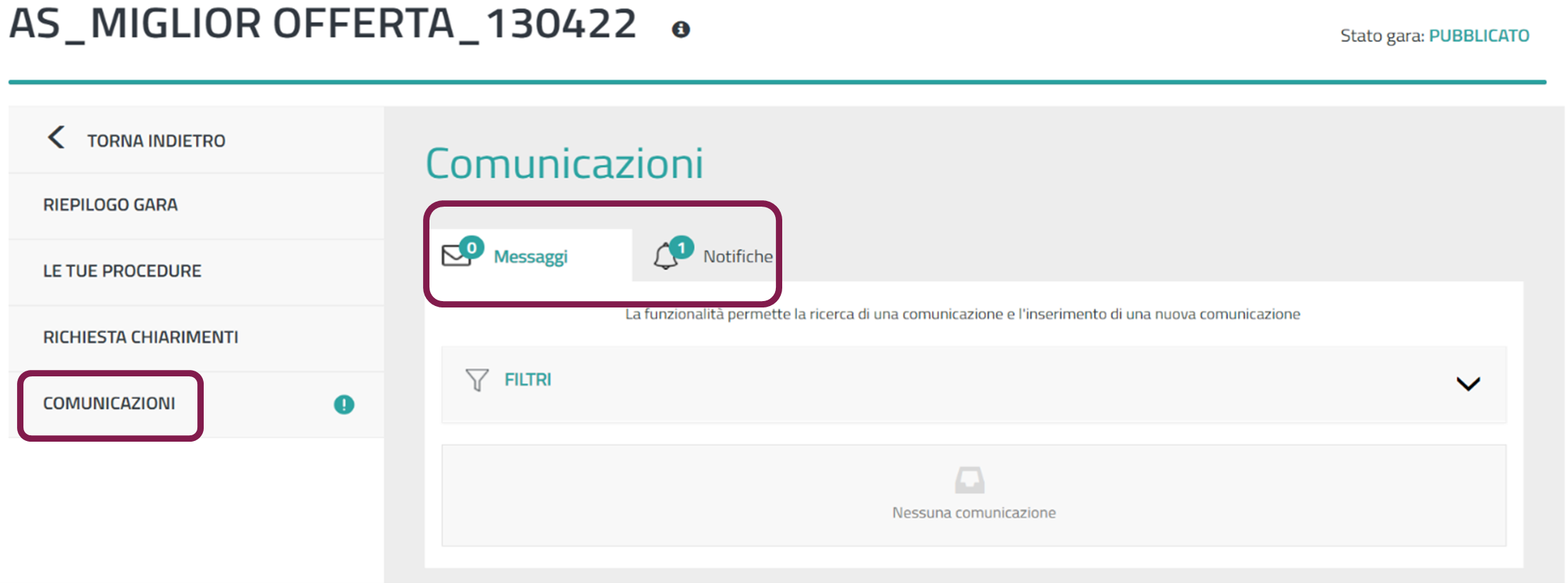Switch to the Messaggi tab
The height and width of the screenshot is (583, 1568).
pos(531,256)
